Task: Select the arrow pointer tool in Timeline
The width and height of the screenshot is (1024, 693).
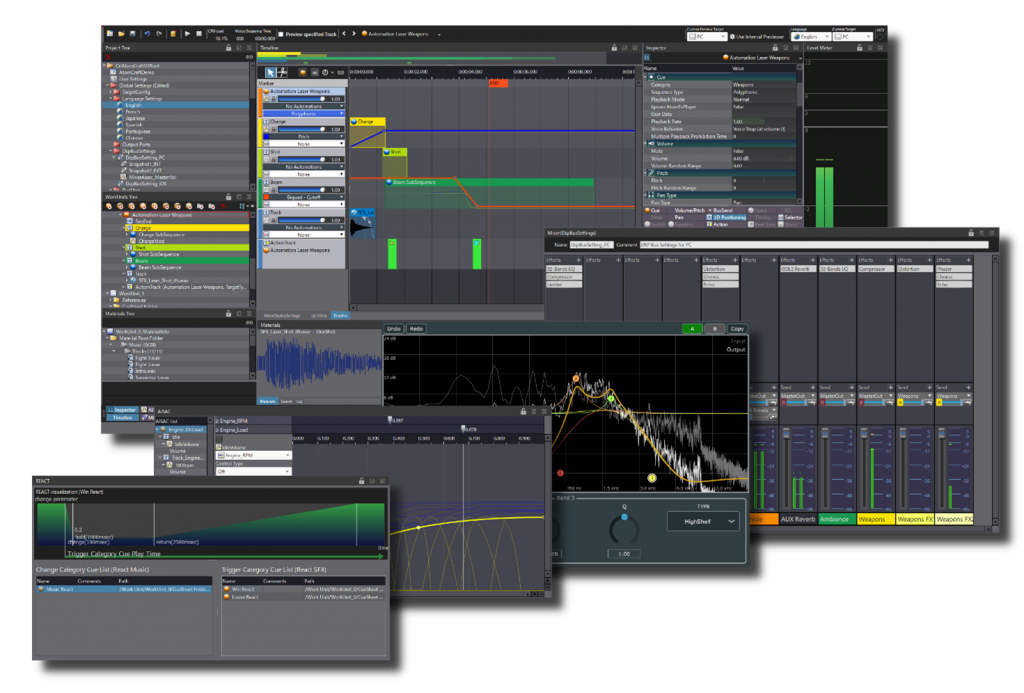Action: [x=270, y=72]
